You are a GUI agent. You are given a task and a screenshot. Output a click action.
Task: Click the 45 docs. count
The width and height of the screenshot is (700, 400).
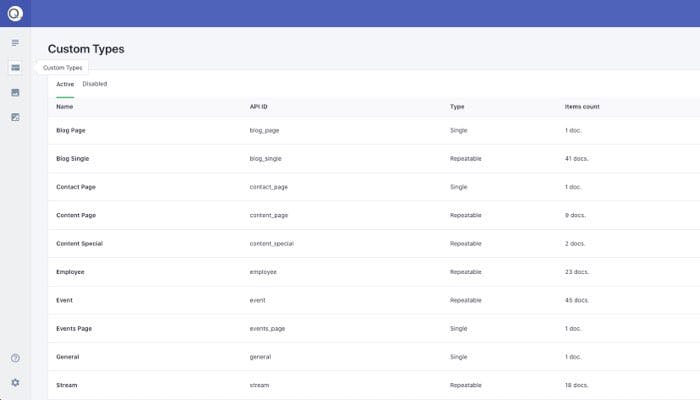click(x=577, y=300)
